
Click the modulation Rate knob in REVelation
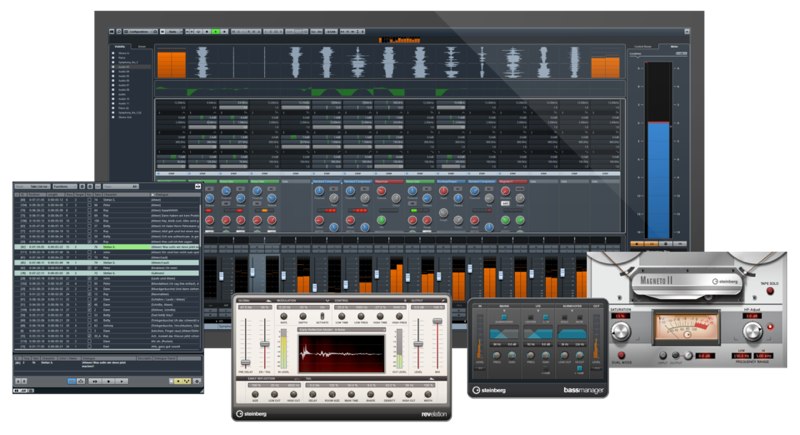[x=284, y=317]
